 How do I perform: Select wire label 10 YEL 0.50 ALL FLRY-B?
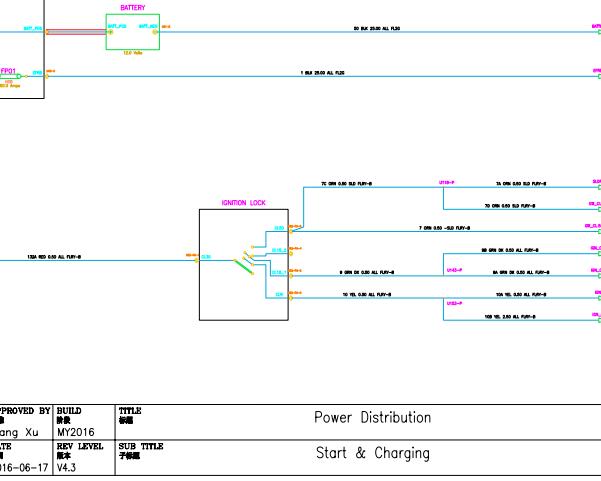pyautogui.click(x=366, y=295)
